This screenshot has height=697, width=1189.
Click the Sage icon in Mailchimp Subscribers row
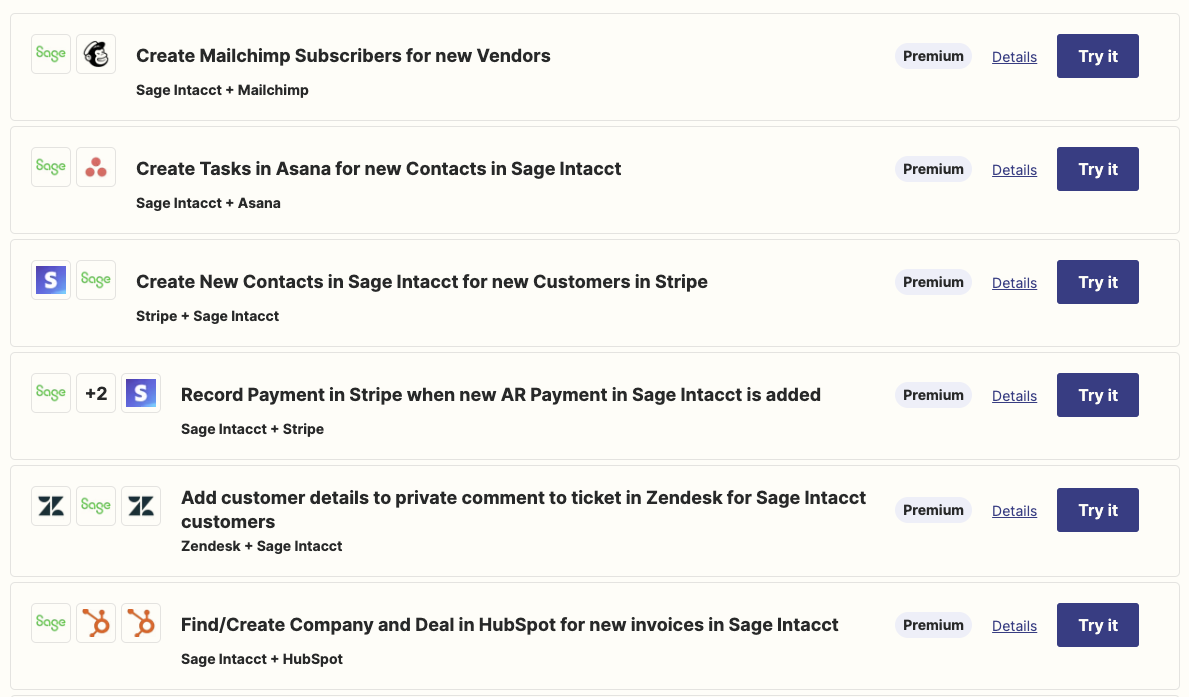pos(51,54)
